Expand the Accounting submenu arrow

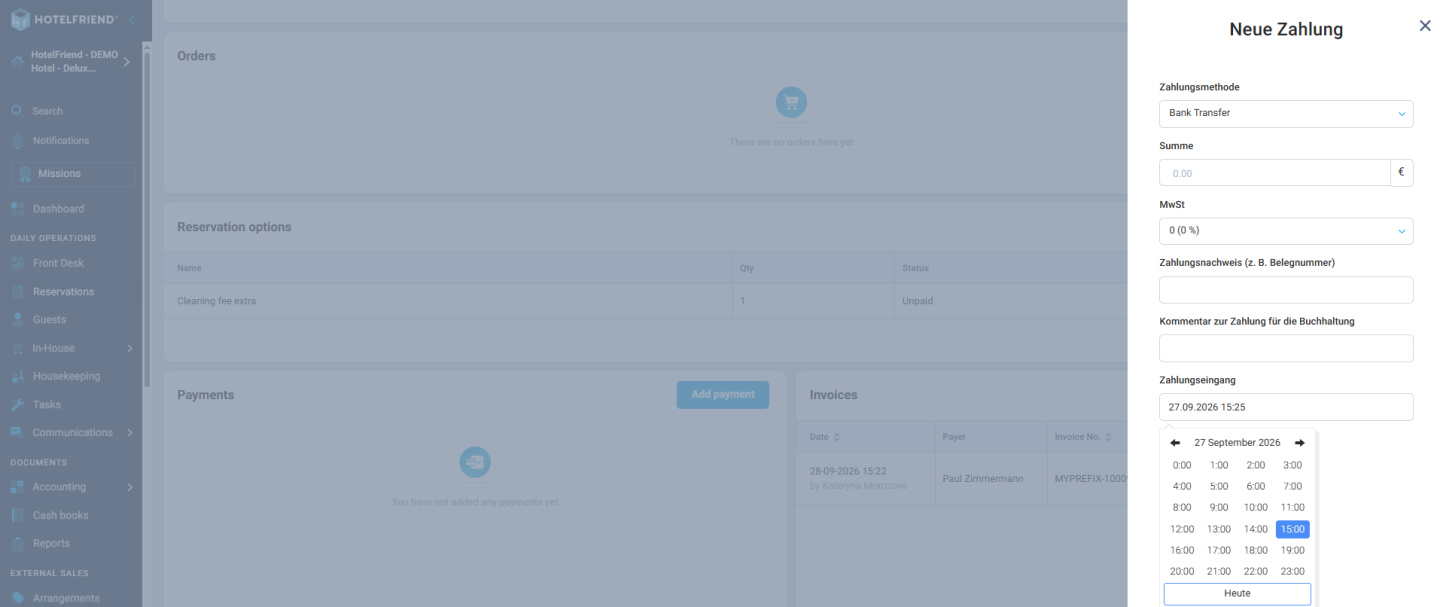pos(129,487)
